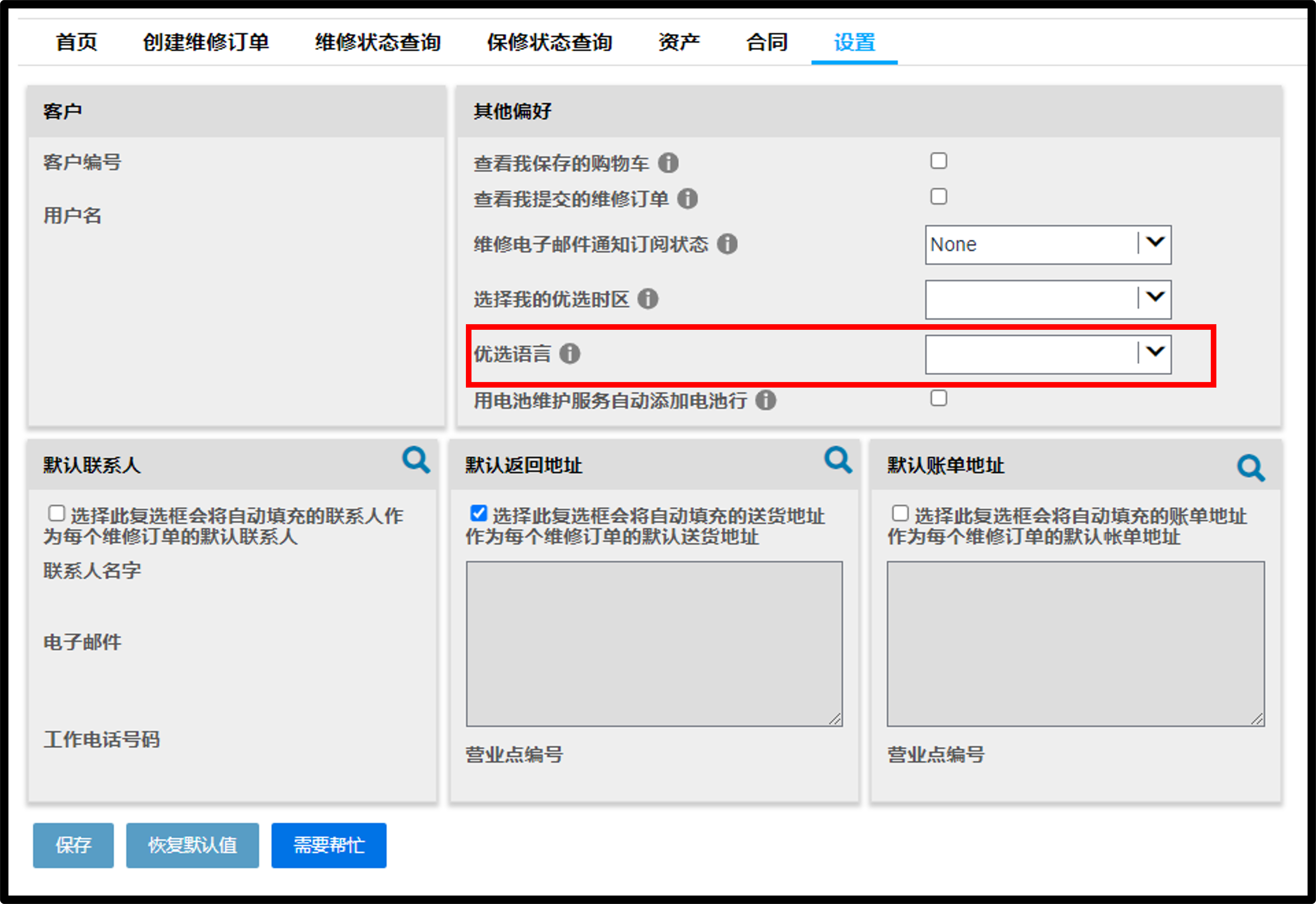The height and width of the screenshot is (904, 1316).
Task: Click search magnifier in 默认返回地址 panel
Action: [838, 460]
